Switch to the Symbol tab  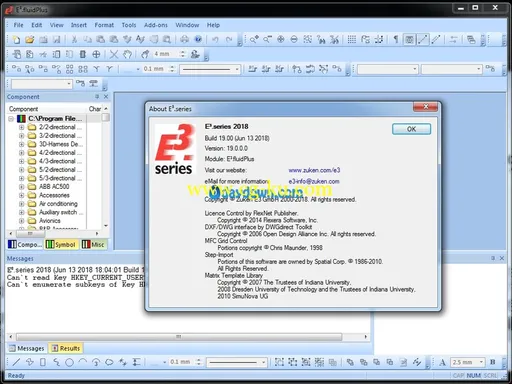61,245
